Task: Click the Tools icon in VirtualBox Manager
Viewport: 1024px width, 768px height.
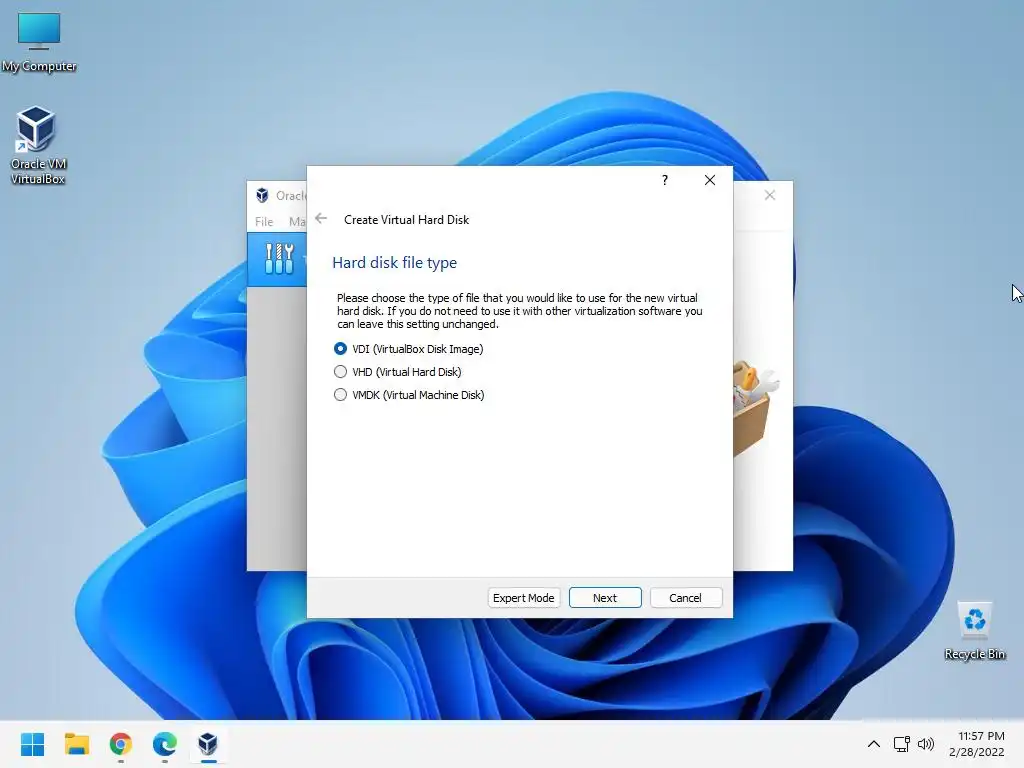Action: pyautogui.click(x=280, y=259)
